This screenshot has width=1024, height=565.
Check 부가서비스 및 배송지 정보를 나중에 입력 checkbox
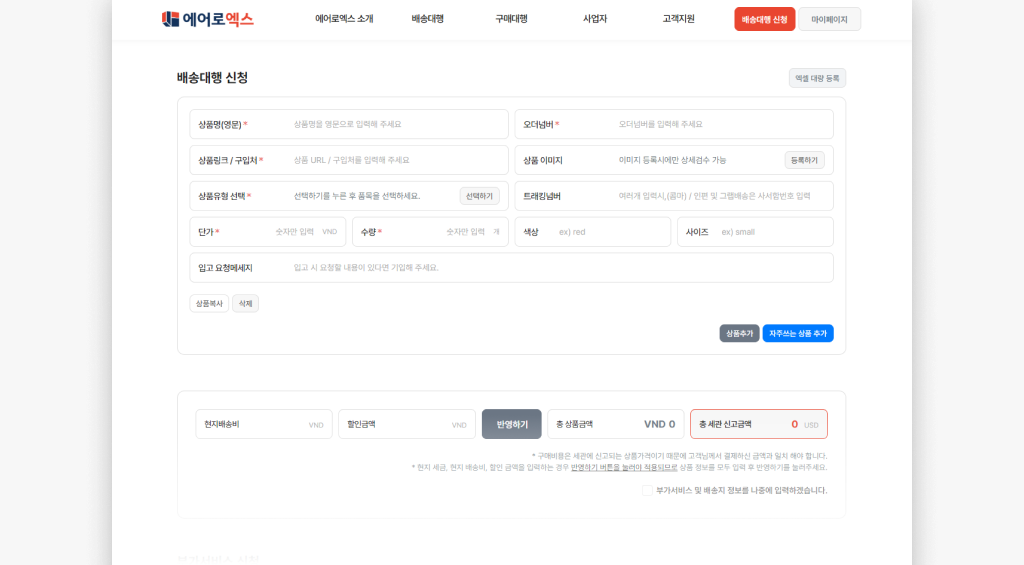pyautogui.click(x=647, y=491)
